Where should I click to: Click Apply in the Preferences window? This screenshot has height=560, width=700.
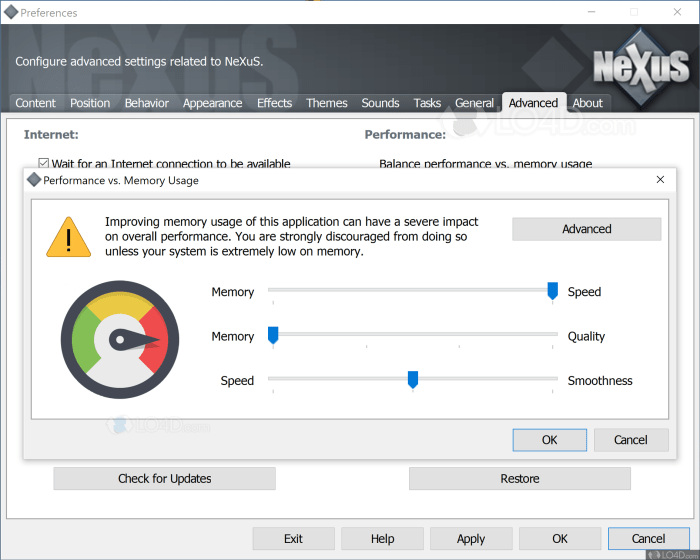click(471, 539)
